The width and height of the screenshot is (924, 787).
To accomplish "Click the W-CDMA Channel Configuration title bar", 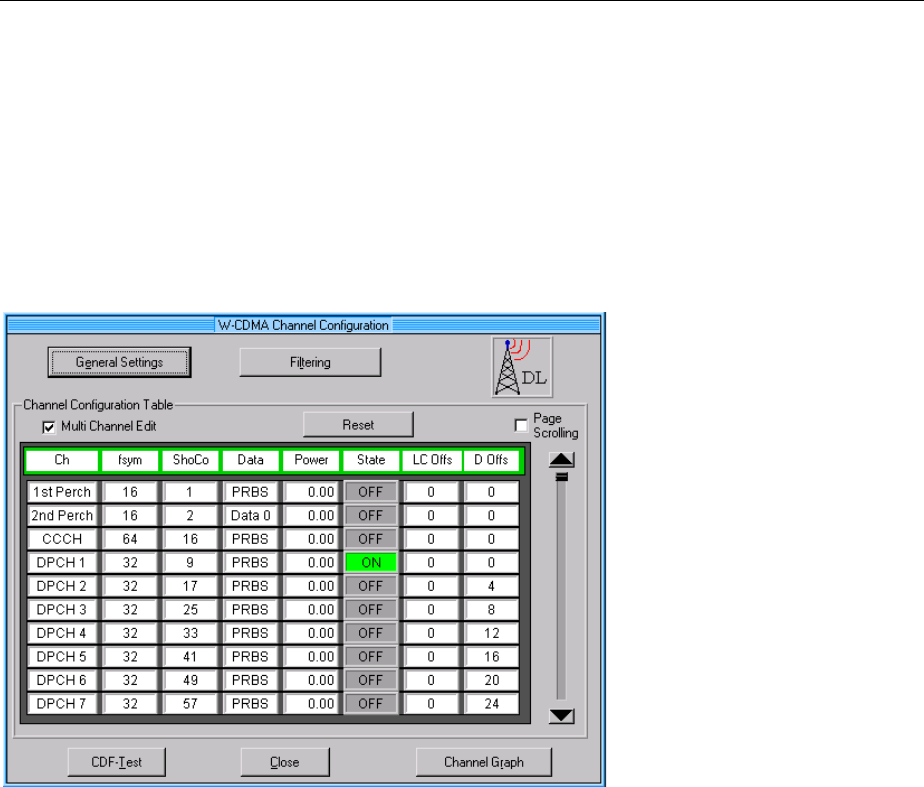I will pos(303,325).
